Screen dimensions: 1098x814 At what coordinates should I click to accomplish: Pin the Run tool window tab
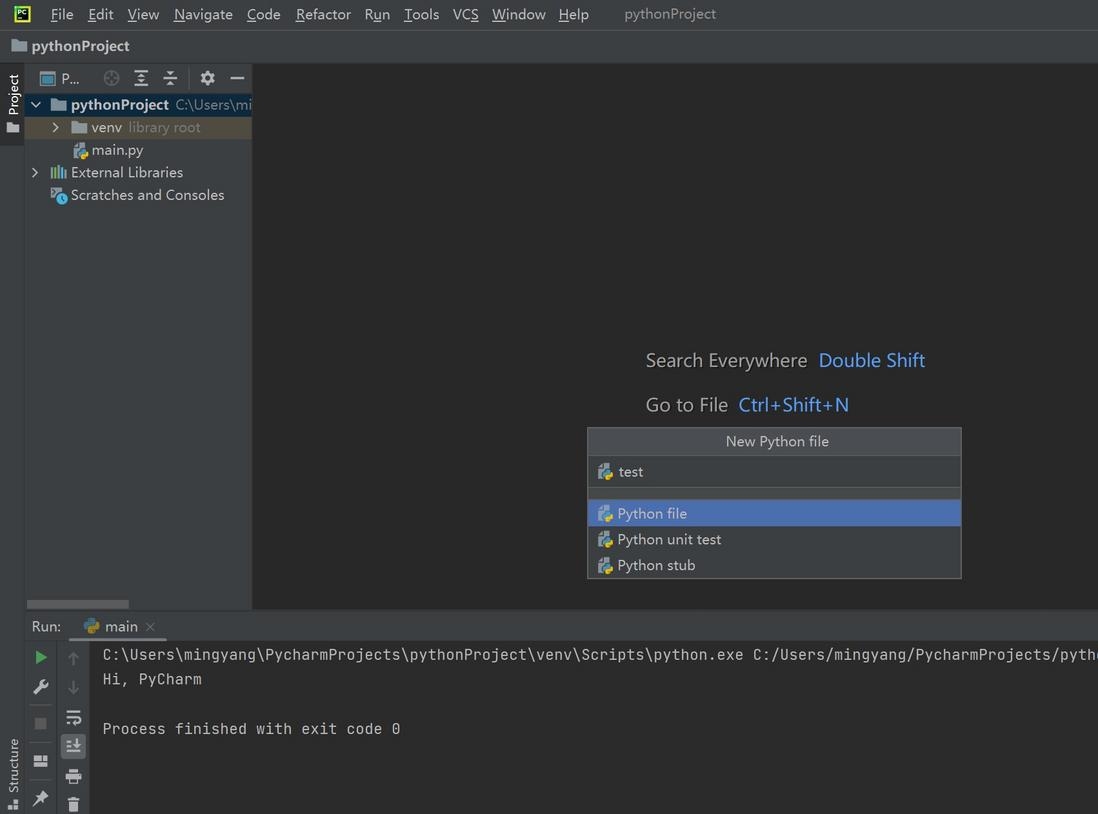(x=39, y=797)
